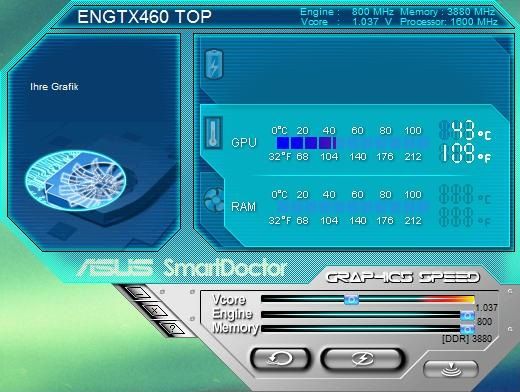This screenshot has width=520, height=392.
Task: Click the Vcore slider handle
Action: (351, 299)
